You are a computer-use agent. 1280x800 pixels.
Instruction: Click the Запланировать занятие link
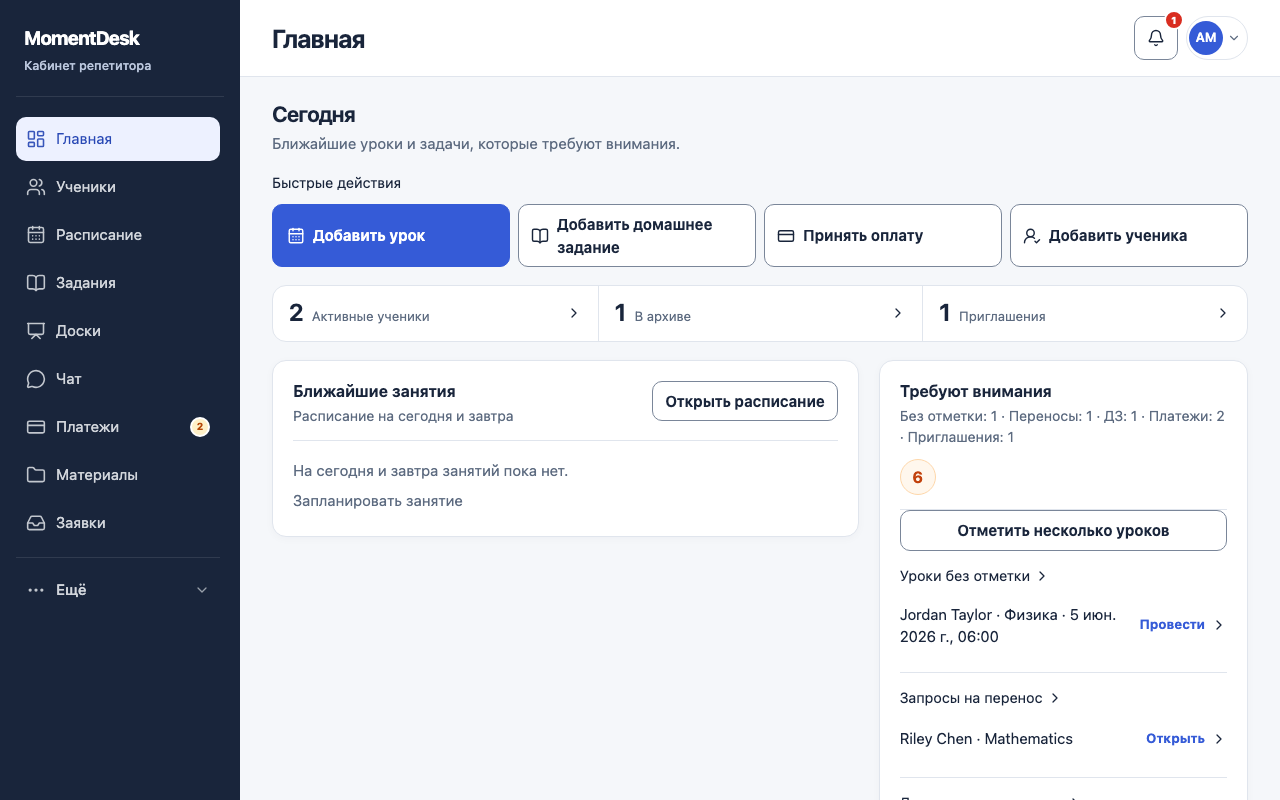pos(378,501)
